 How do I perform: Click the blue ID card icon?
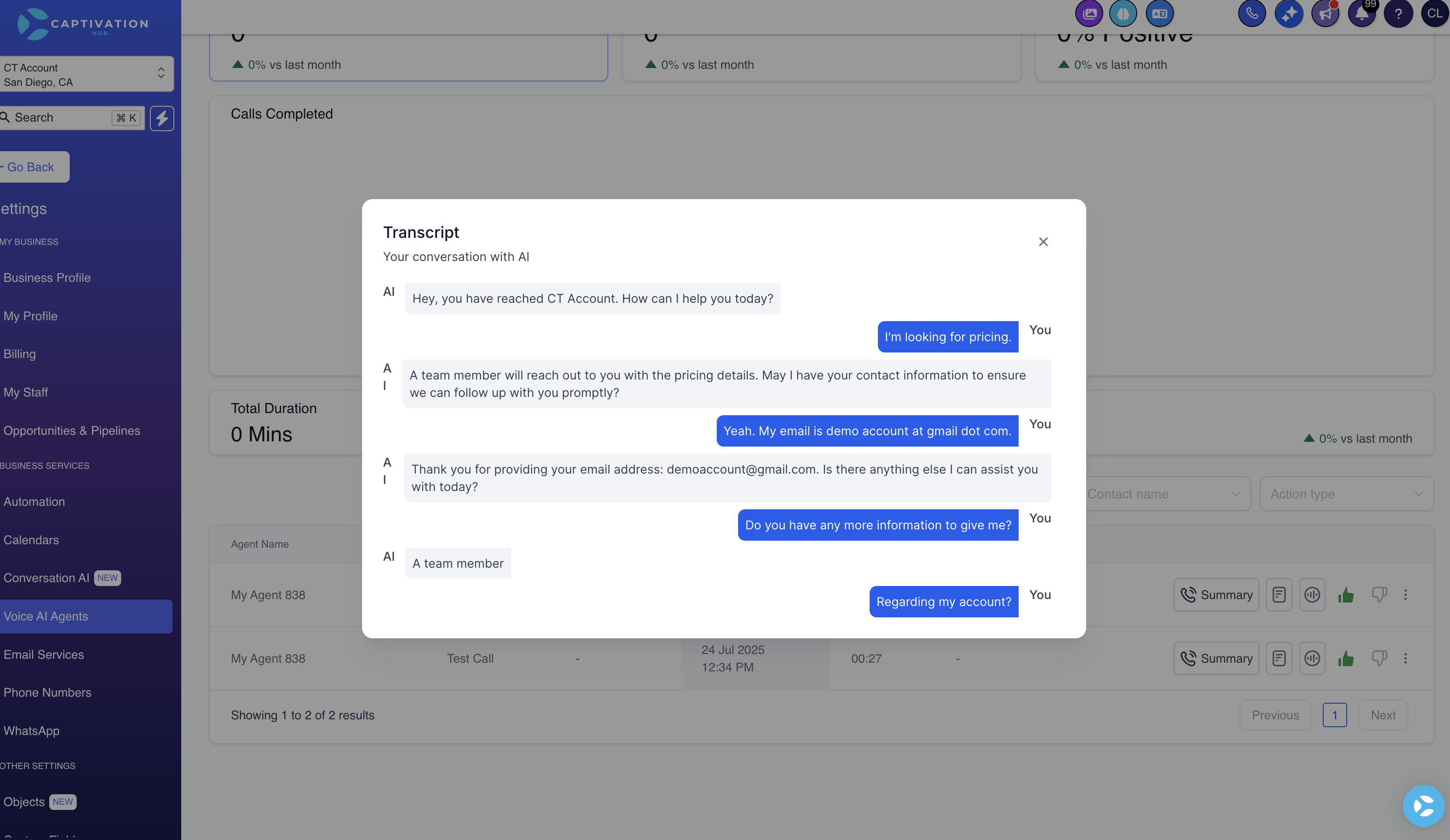click(1159, 14)
